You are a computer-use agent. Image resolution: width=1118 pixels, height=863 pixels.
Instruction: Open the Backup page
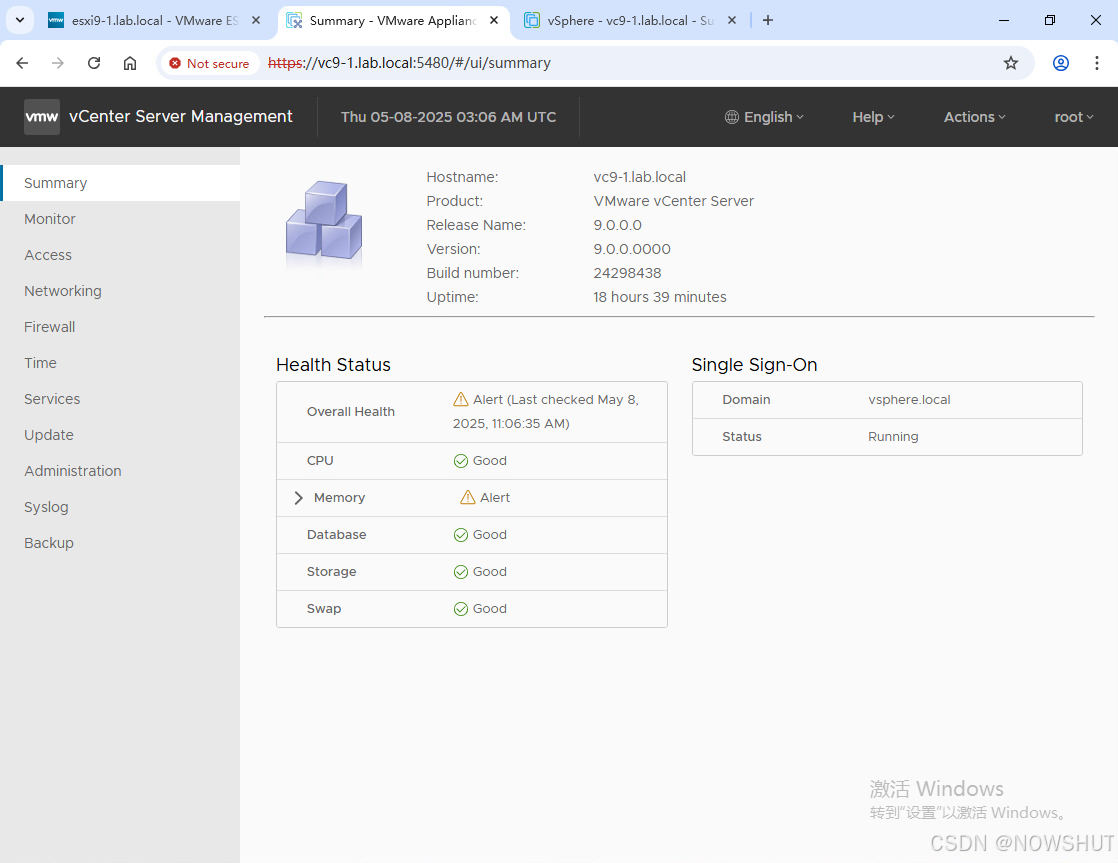[x=120, y=543]
